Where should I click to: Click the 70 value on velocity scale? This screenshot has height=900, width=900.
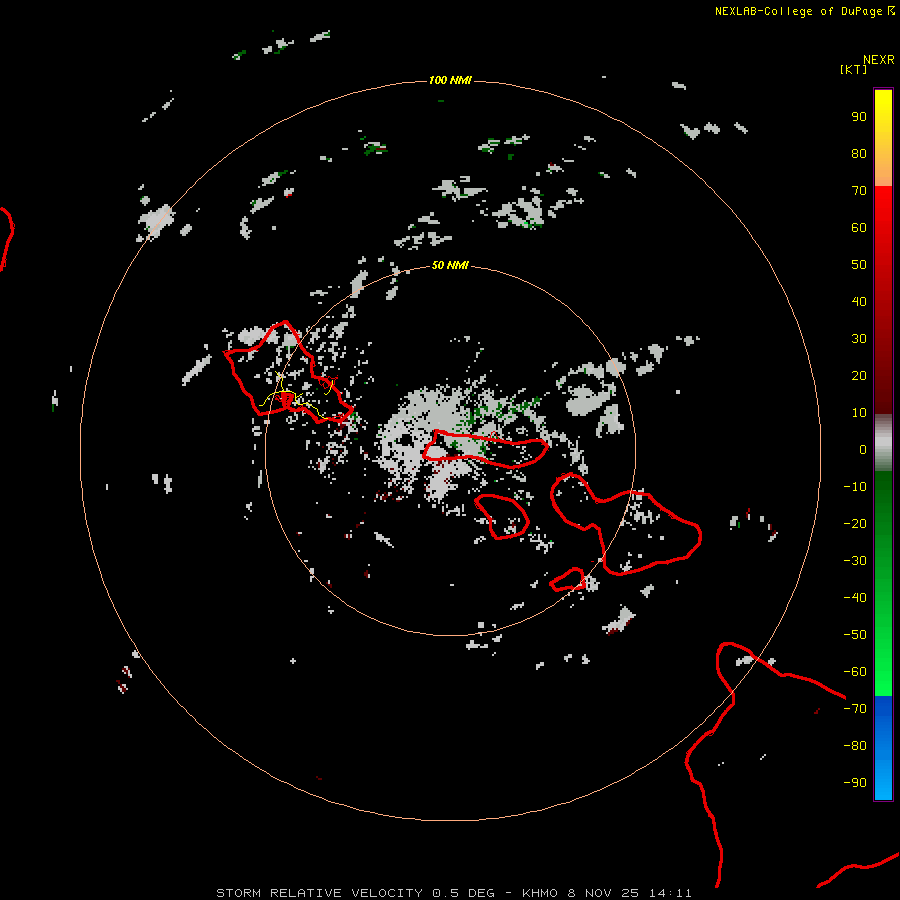[x=859, y=191]
